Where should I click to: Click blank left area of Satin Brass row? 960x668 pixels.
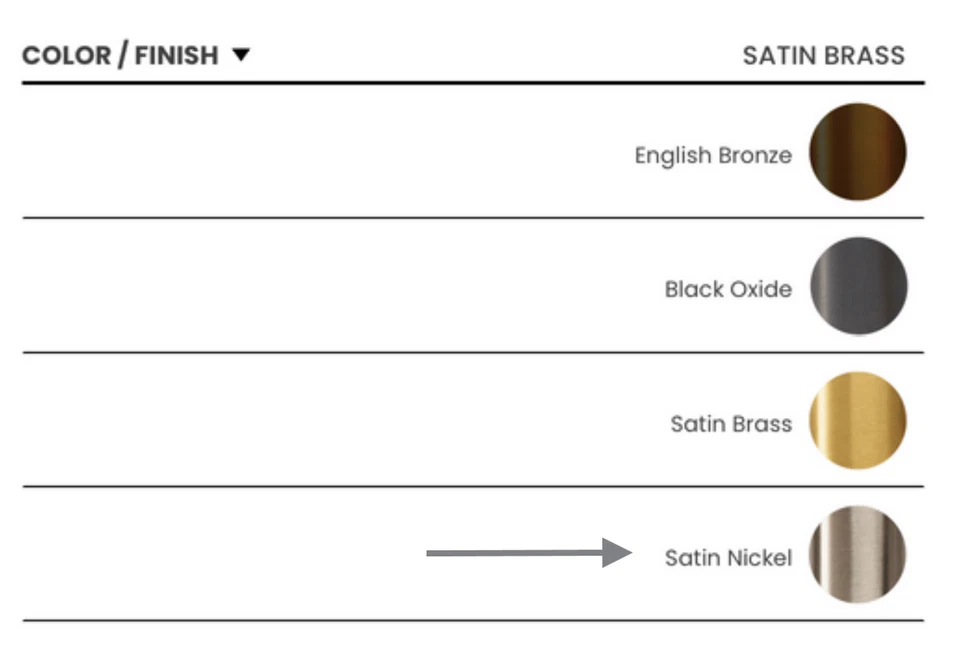[250, 420]
